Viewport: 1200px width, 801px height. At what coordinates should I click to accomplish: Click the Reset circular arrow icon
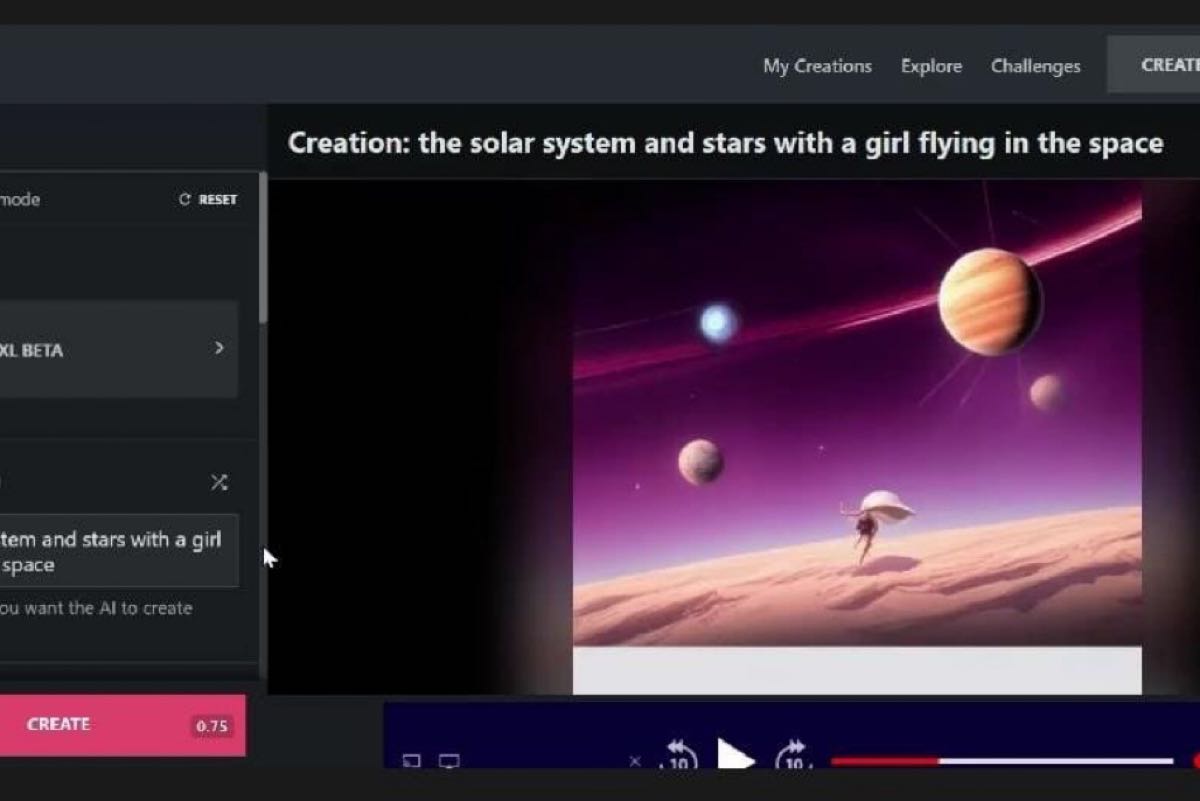(184, 200)
